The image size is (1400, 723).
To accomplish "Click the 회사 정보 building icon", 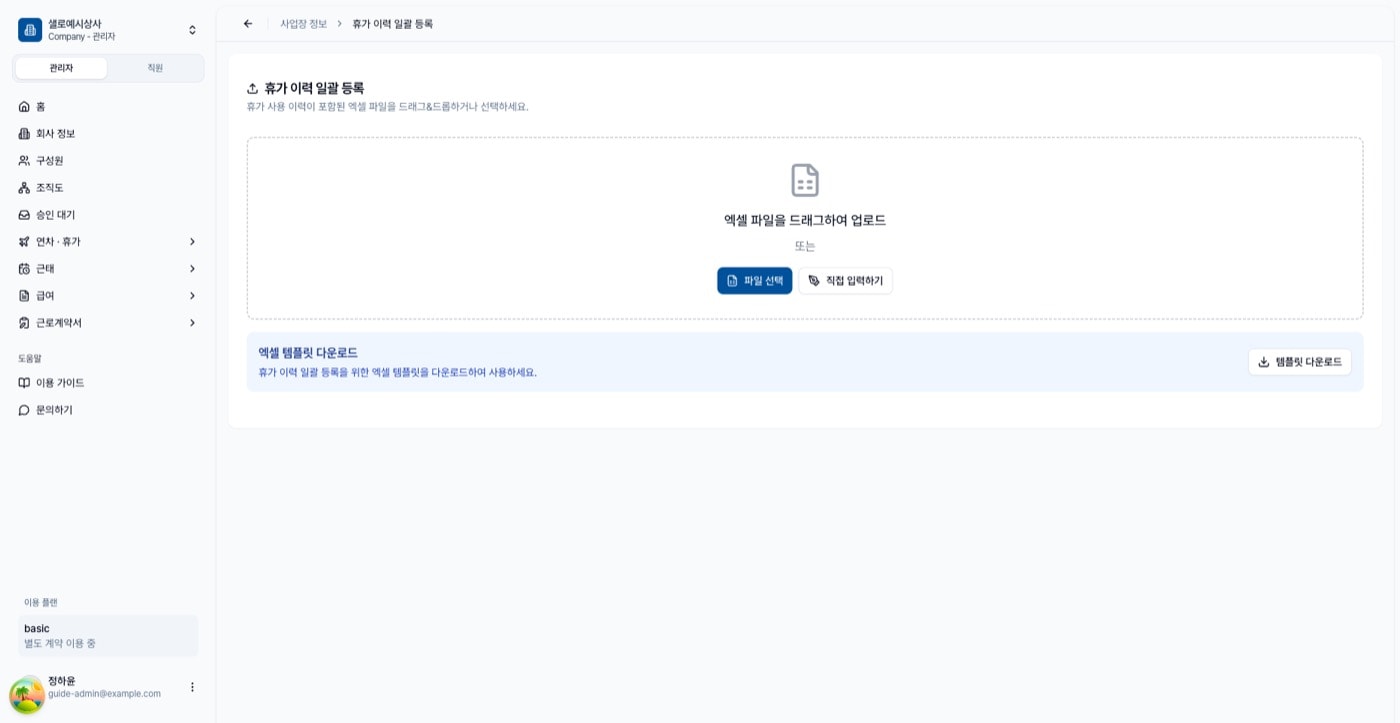I will (24, 133).
